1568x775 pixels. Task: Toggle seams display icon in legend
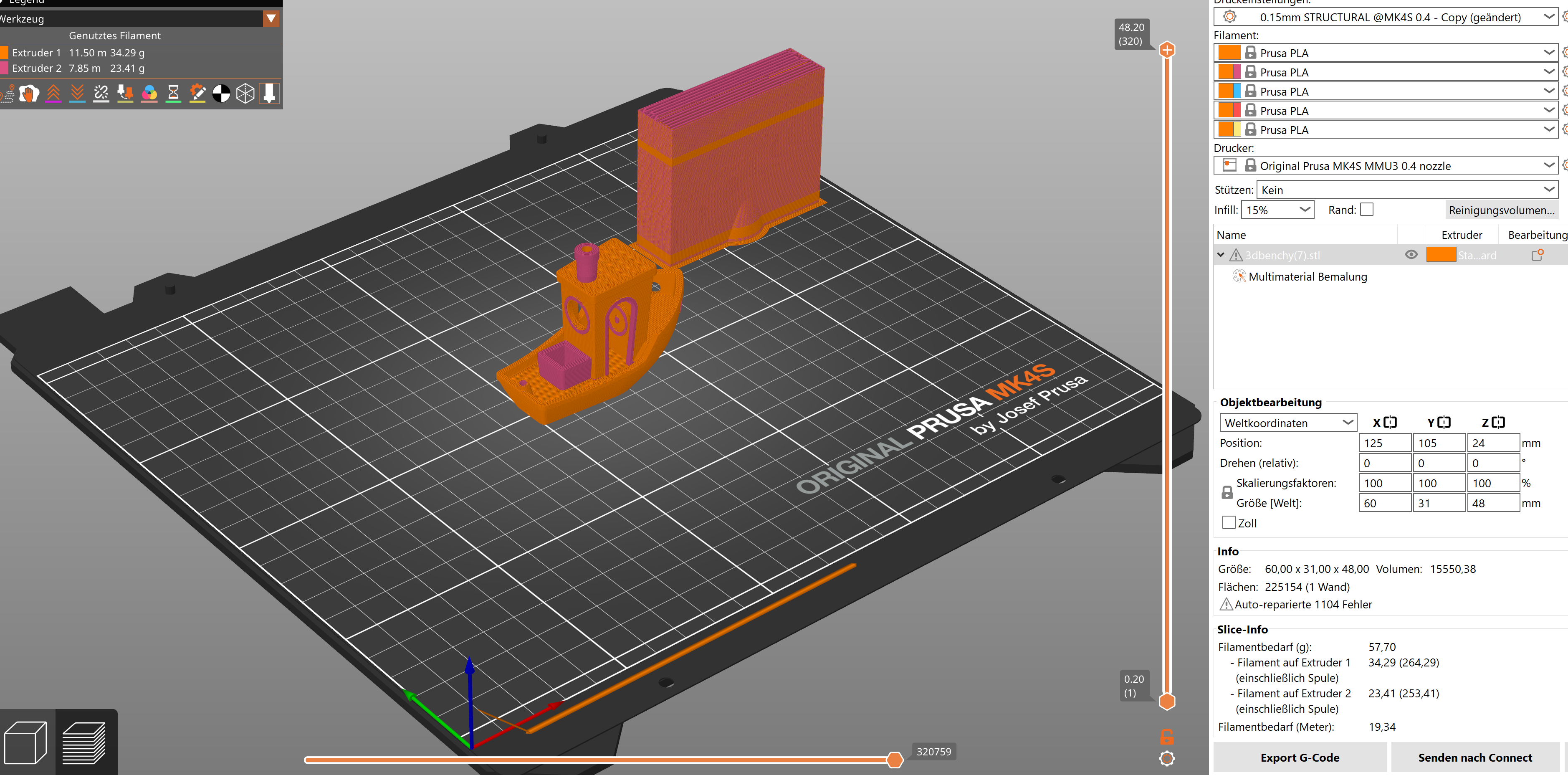(101, 94)
